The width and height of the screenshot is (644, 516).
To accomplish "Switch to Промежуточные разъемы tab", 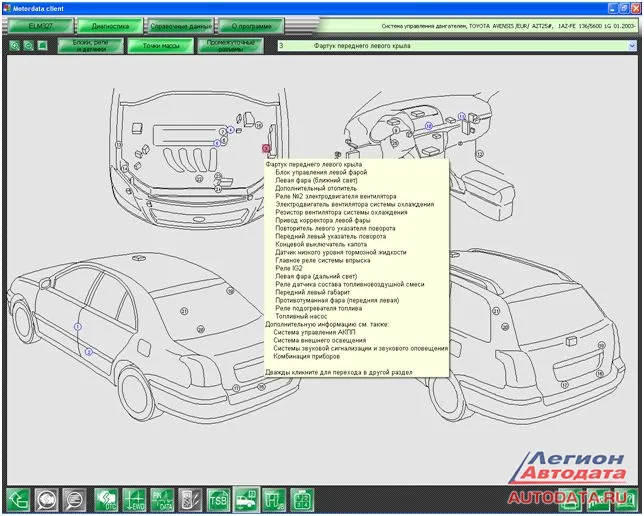I will [x=230, y=46].
